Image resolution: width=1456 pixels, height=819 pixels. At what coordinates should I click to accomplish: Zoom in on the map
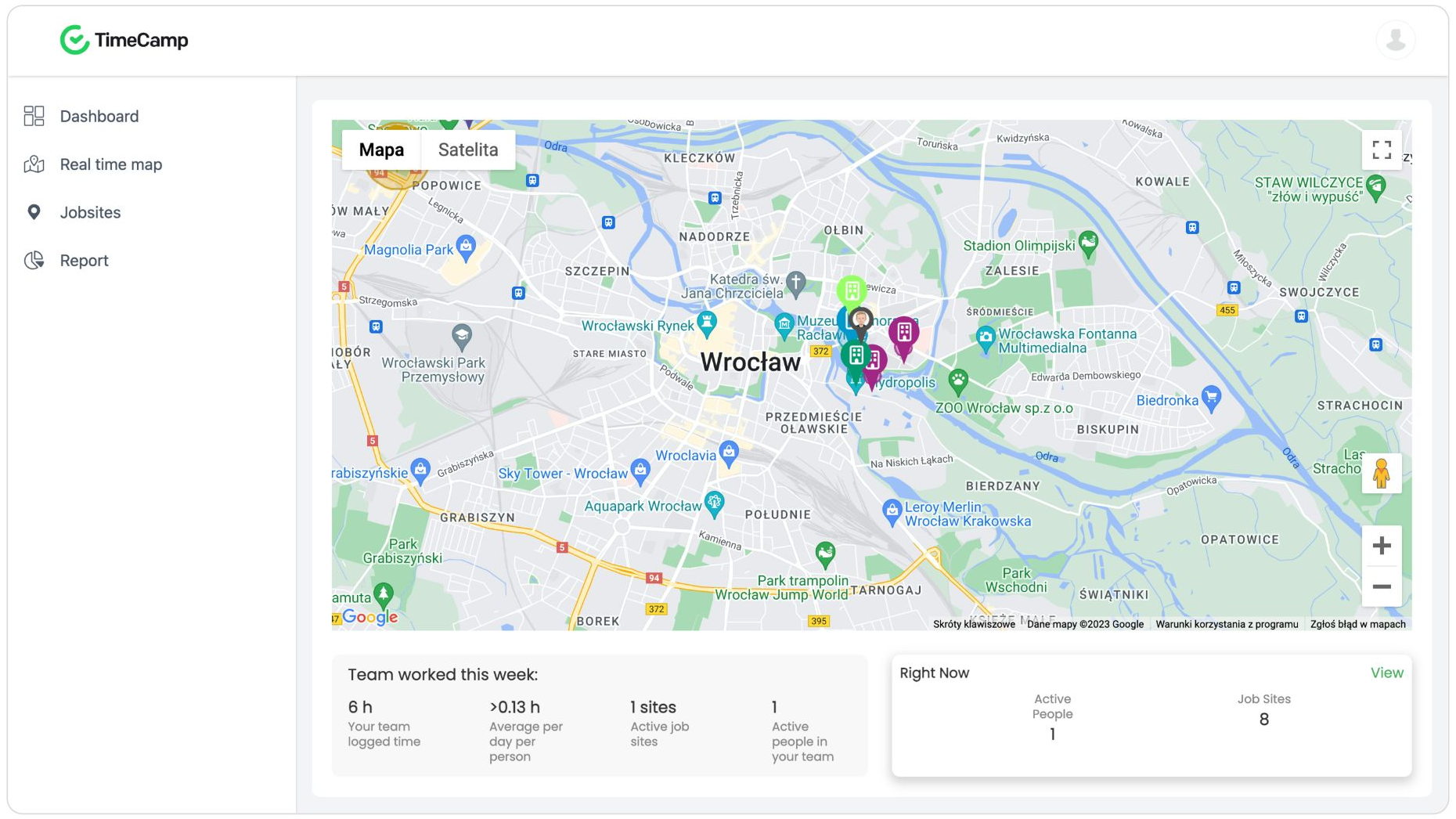click(x=1382, y=546)
